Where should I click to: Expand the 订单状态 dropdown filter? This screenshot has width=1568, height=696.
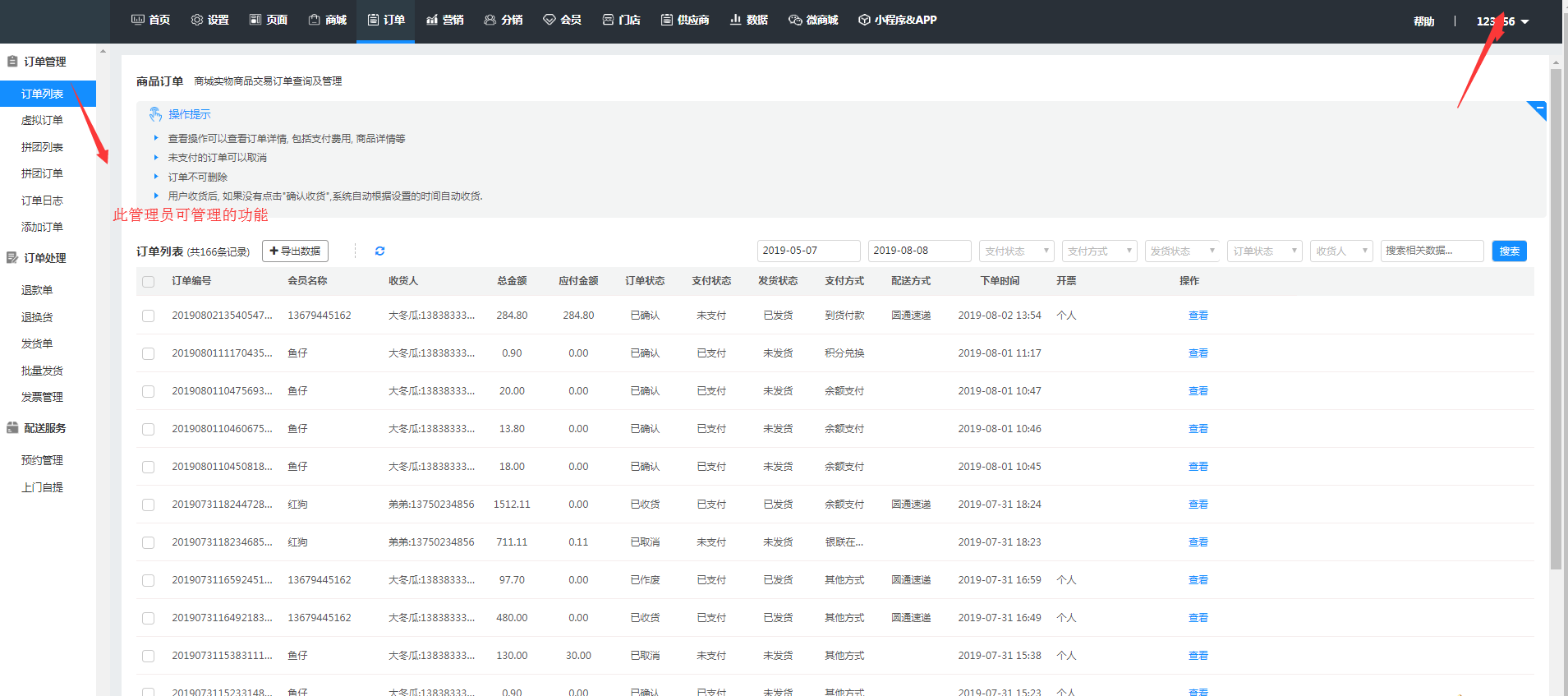pos(1265,251)
